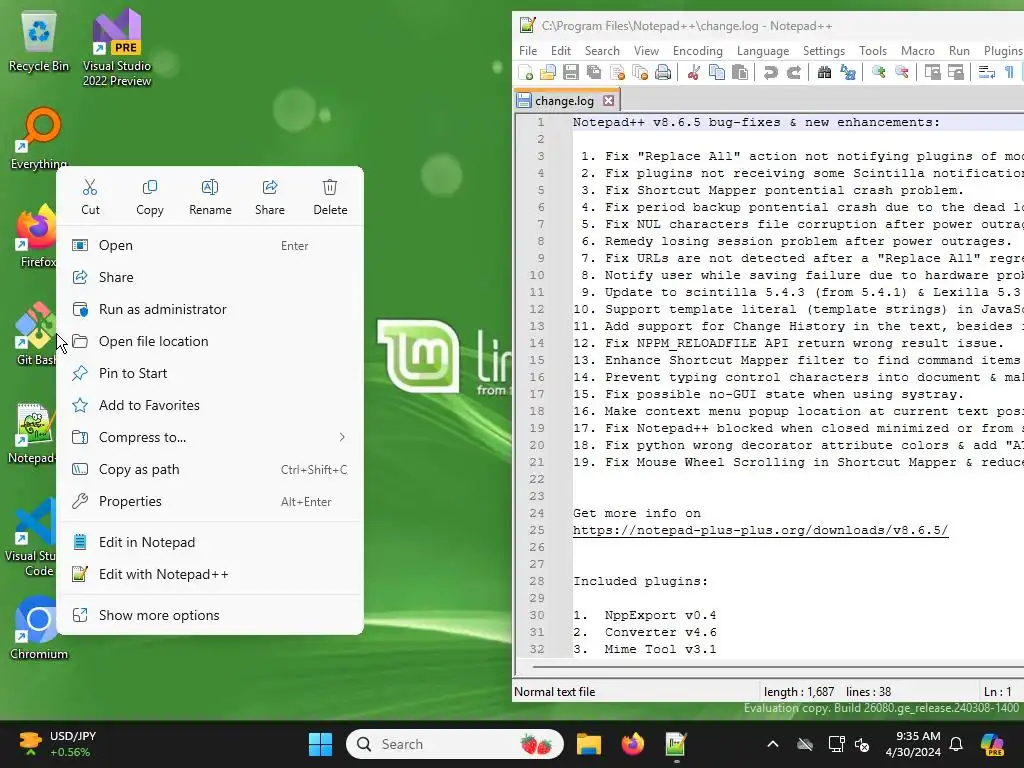Open the Macro menu in Notepad++

(918, 51)
